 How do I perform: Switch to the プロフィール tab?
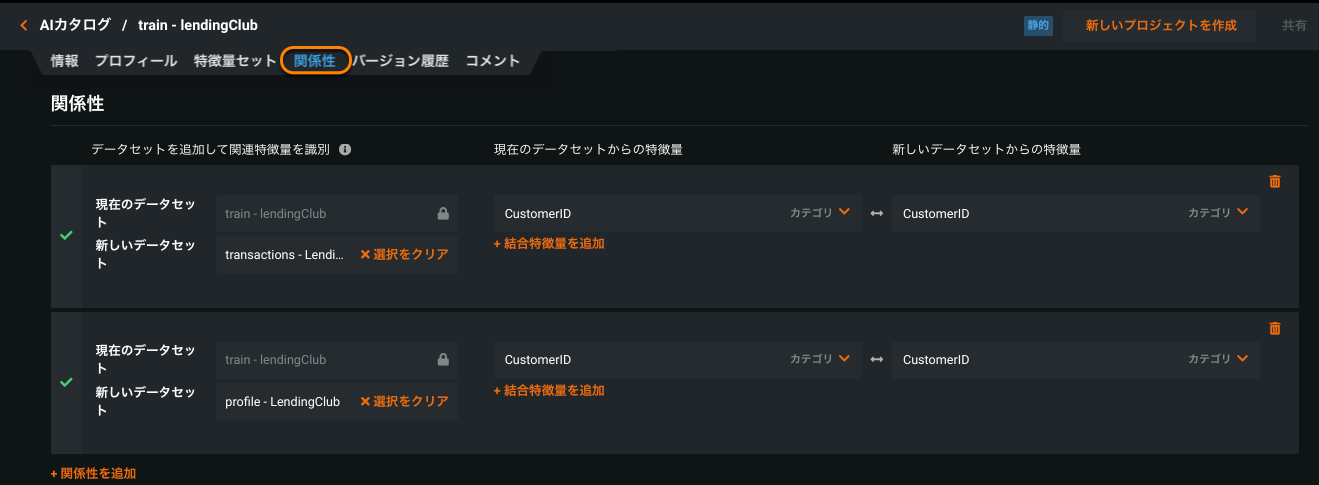pyautogui.click(x=136, y=61)
